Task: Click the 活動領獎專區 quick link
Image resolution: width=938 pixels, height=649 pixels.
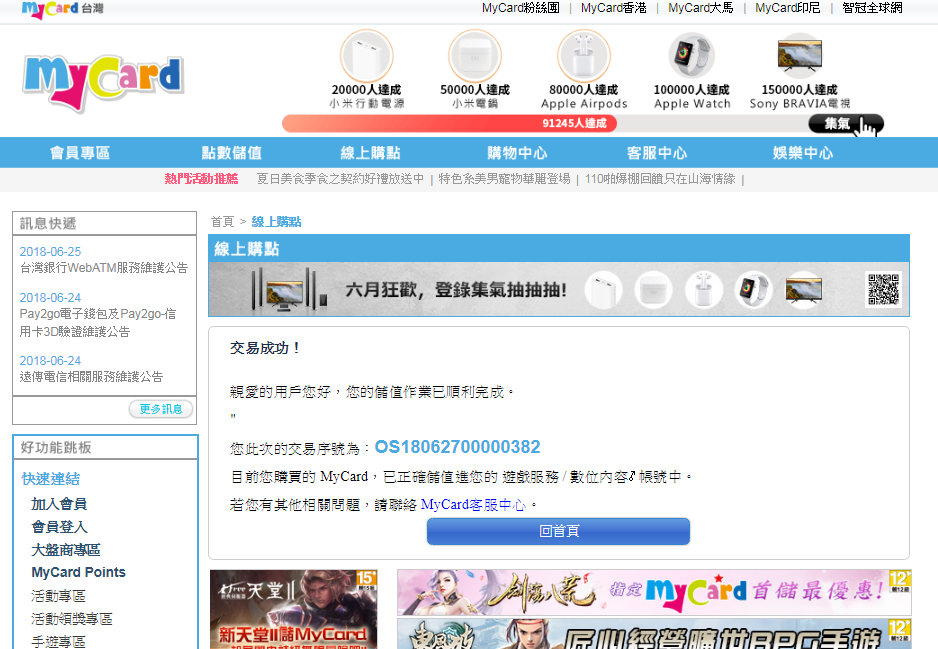Action: pos(72,619)
